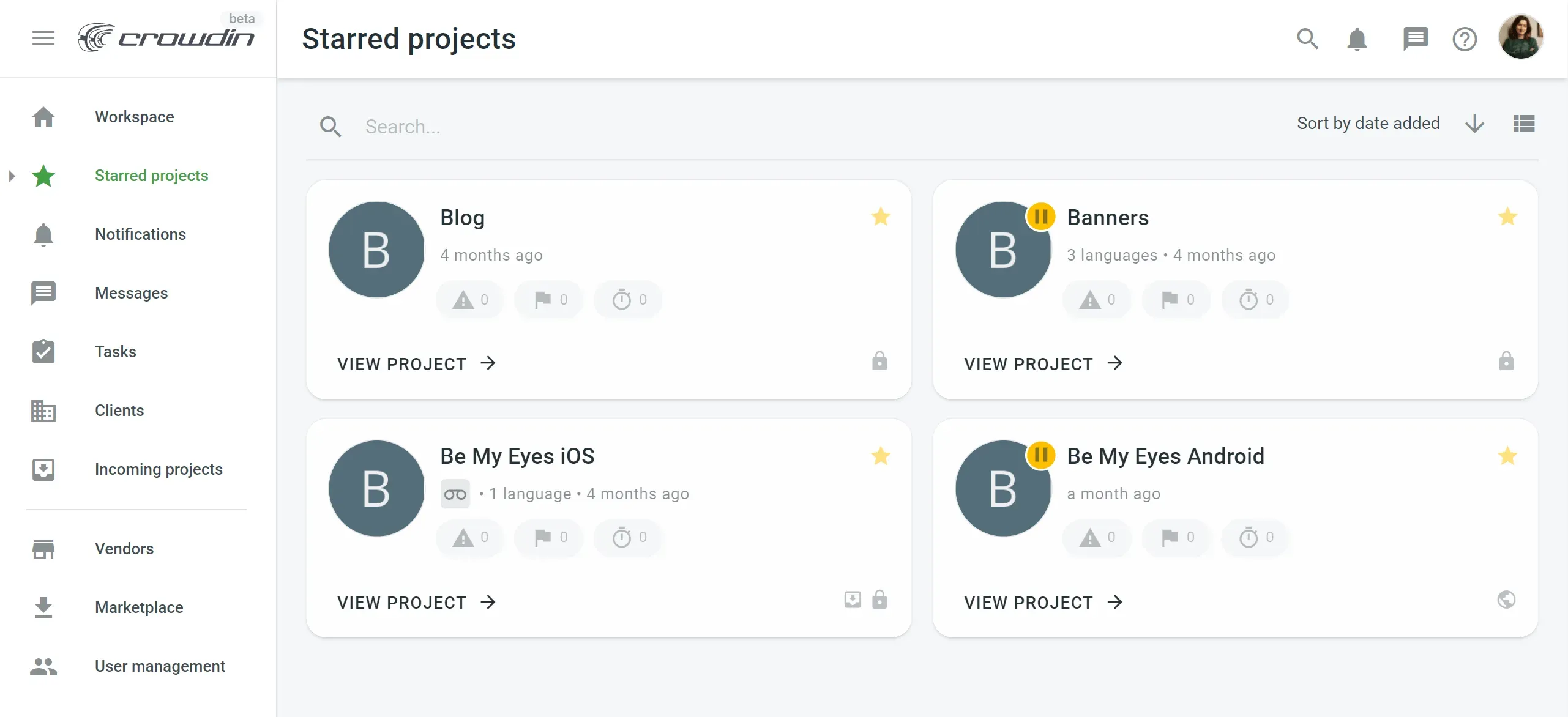Click the header search magnifier icon
Screen dimensions: 1568x717
click(x=1307, y=39)
